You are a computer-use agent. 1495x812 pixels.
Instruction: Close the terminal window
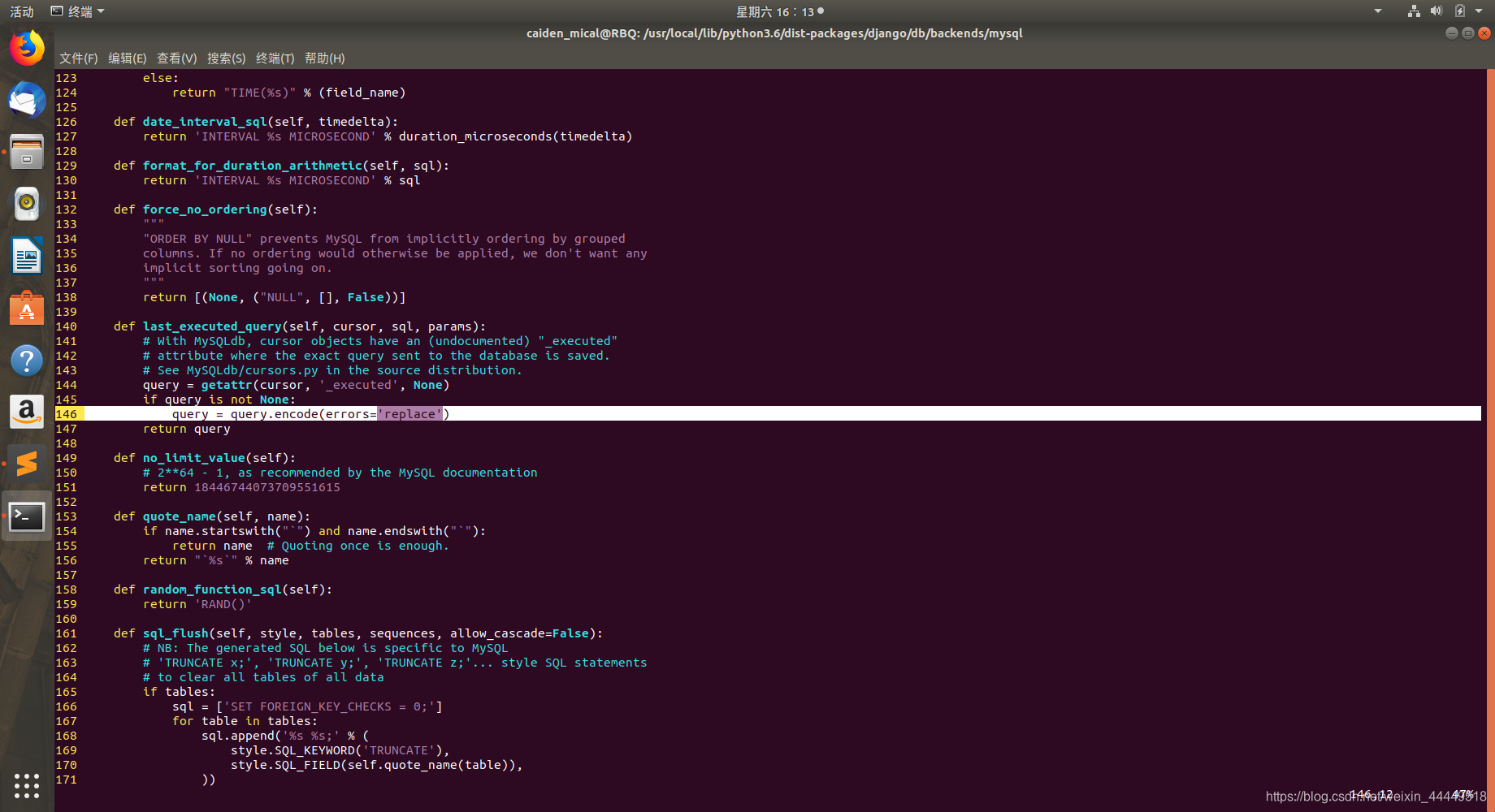coord(1484,33)
